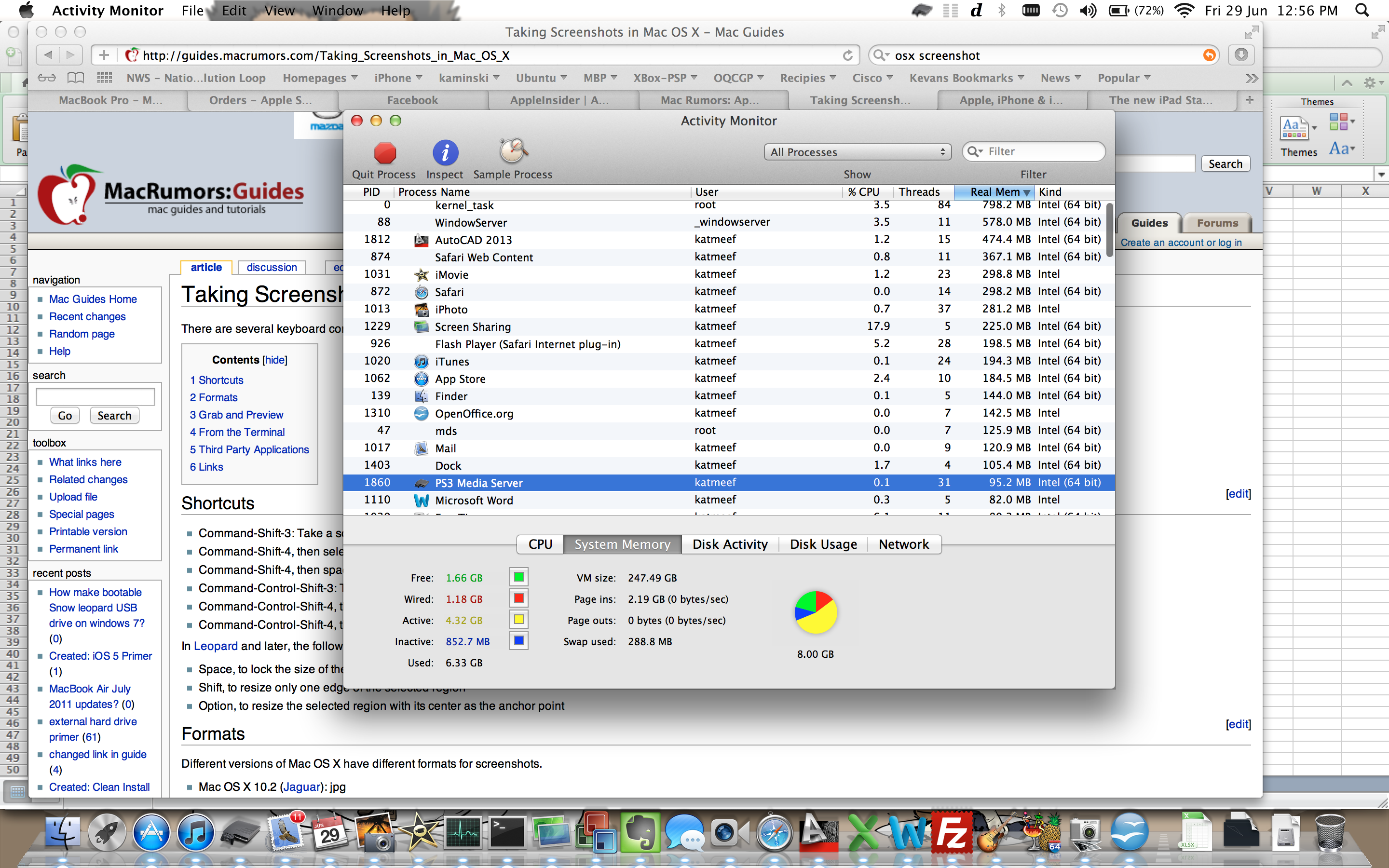Open the Top Sites grid icon
1389x868 pixels.
pyautogui.click(x=105, y=78)
